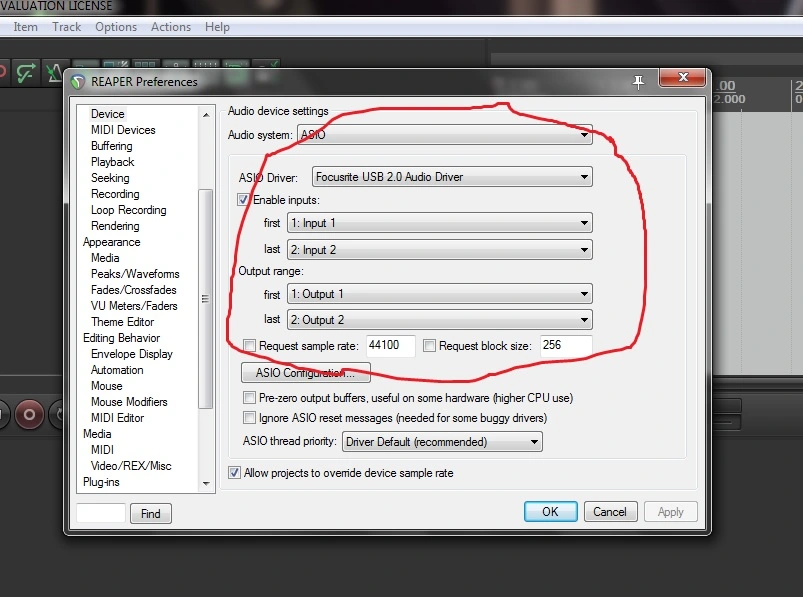
Task: Click the down arrow of the preferences list scrollbar
Action: click(x=206, y=483)
